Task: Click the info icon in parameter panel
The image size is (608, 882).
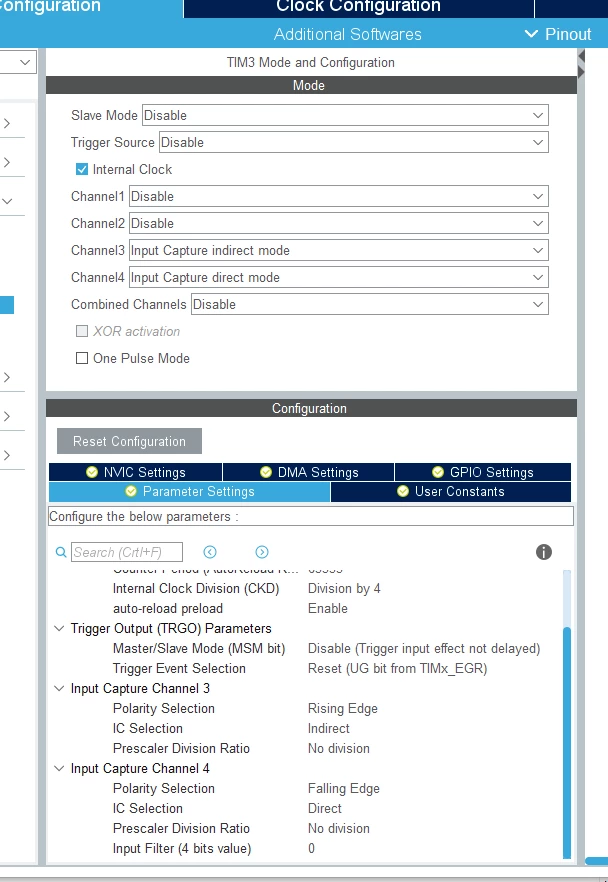Action: click(543, 552)
